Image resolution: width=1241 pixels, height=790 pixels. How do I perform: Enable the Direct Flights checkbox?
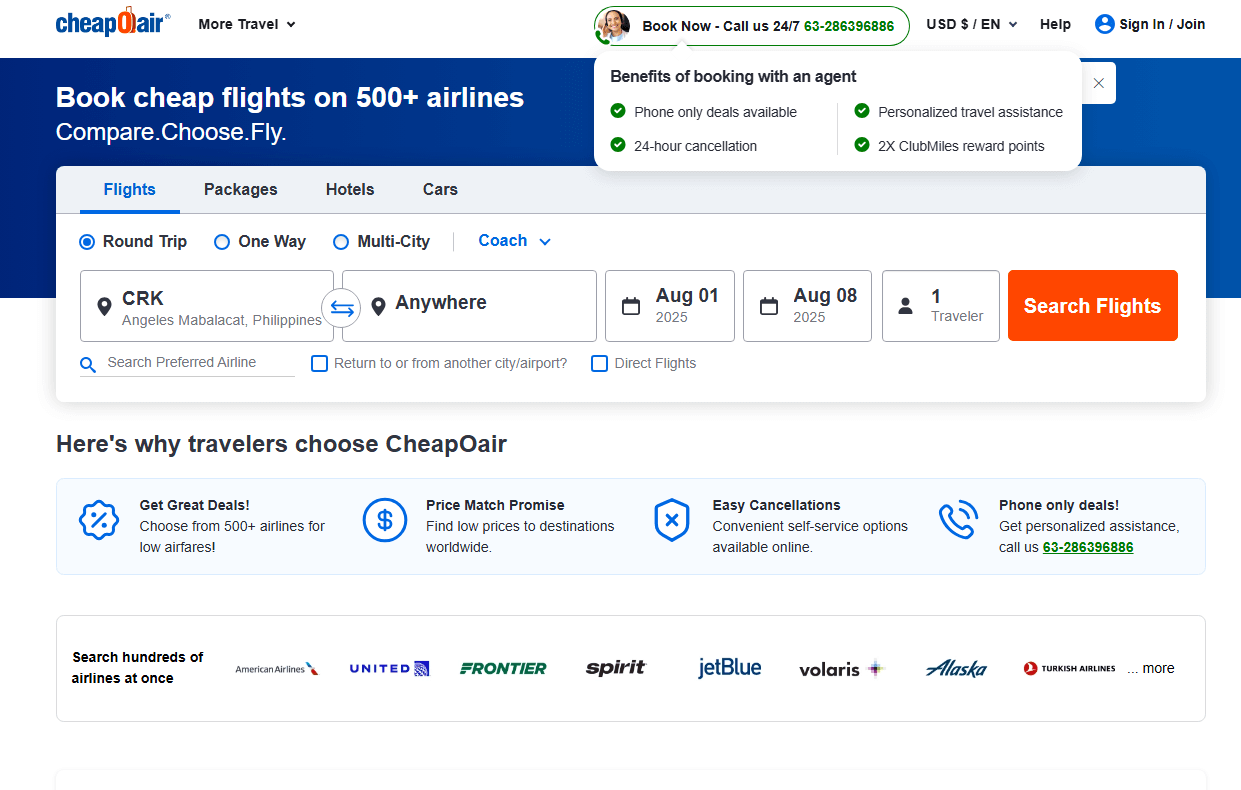[x=600, y=363]
